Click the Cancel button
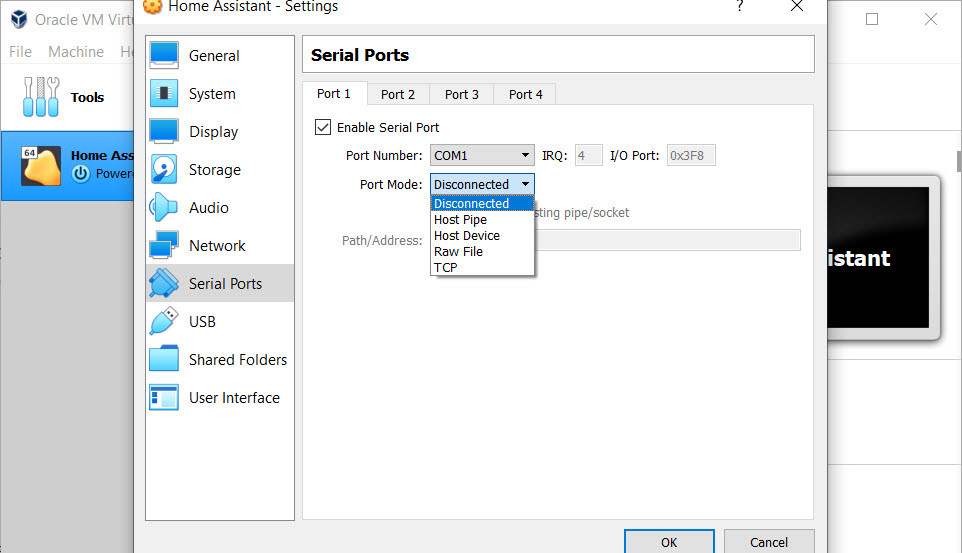The height and width of the screenshot is (553, 962). click(768, 542)
